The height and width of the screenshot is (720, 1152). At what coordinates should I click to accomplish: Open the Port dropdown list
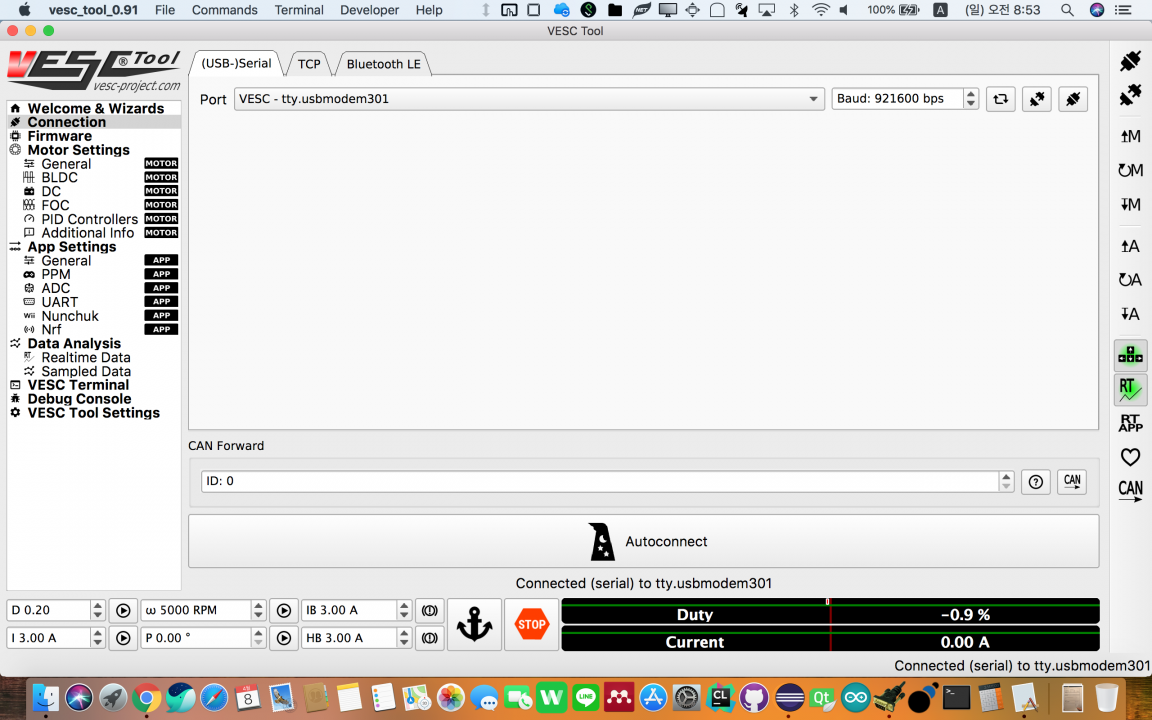click(x=529, y=98)
